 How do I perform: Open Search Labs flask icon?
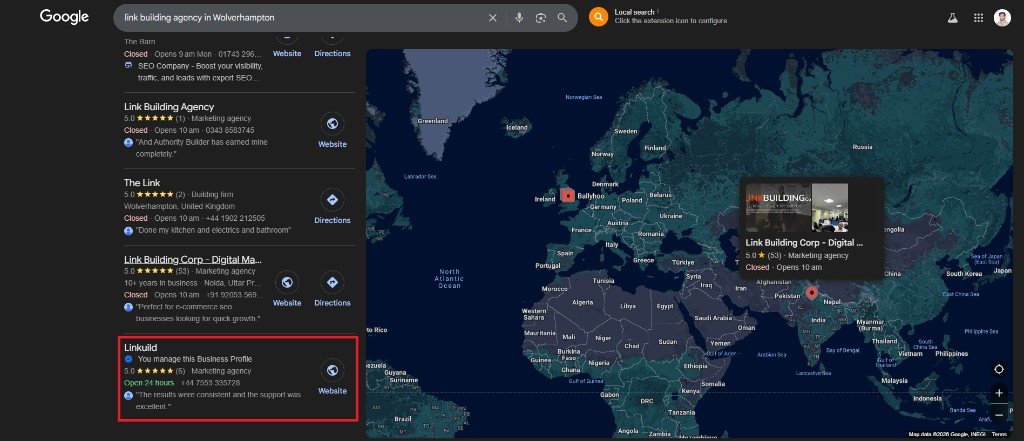coord(952,18)
